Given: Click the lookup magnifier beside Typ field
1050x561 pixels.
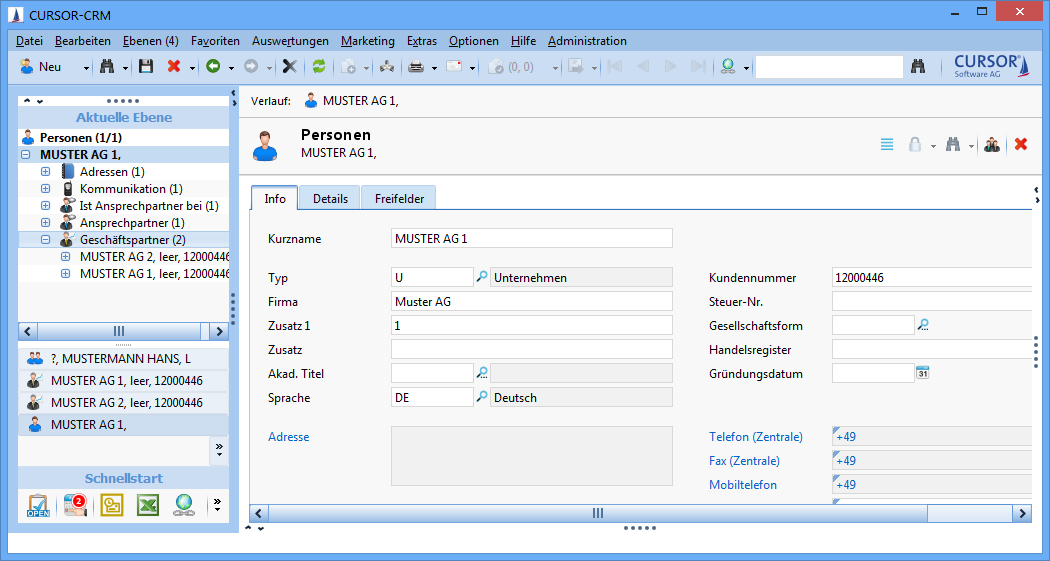Looking at the screenshot, I should (482, 277).
